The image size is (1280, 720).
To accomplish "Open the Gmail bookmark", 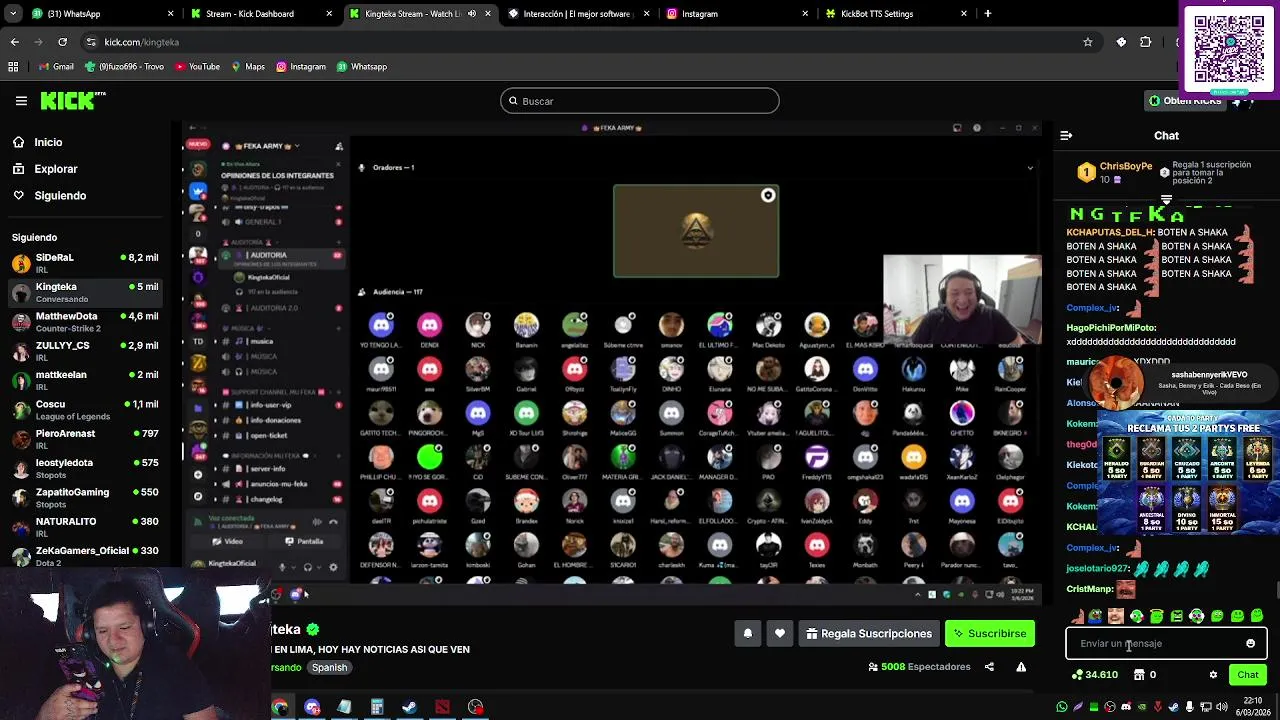I will coord(56,67).
